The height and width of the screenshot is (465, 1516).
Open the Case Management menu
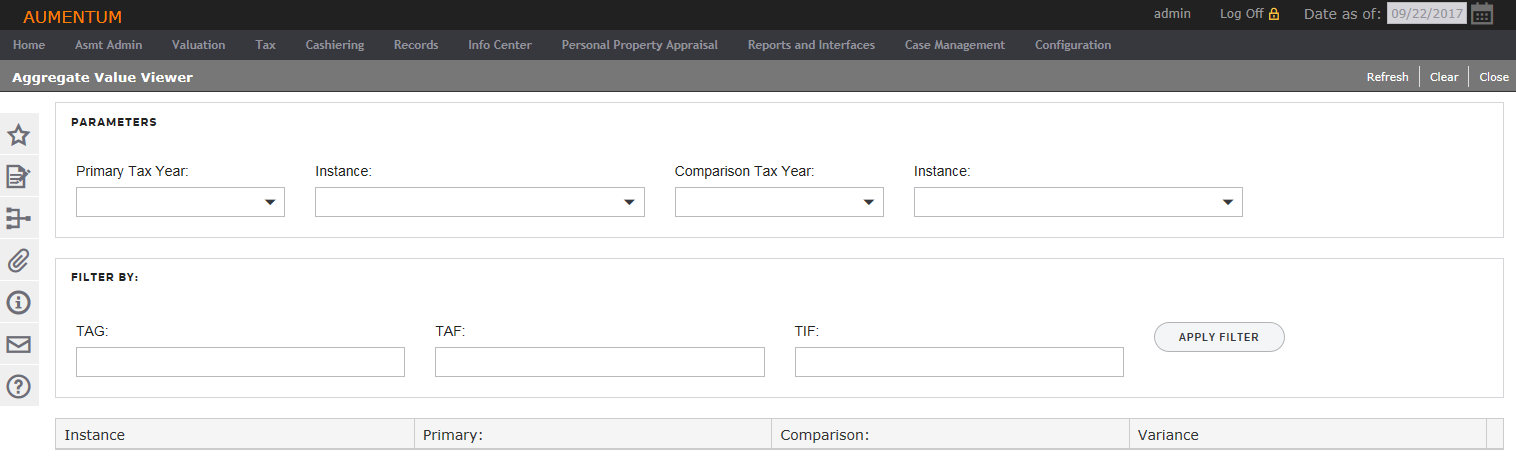point(955,45)
